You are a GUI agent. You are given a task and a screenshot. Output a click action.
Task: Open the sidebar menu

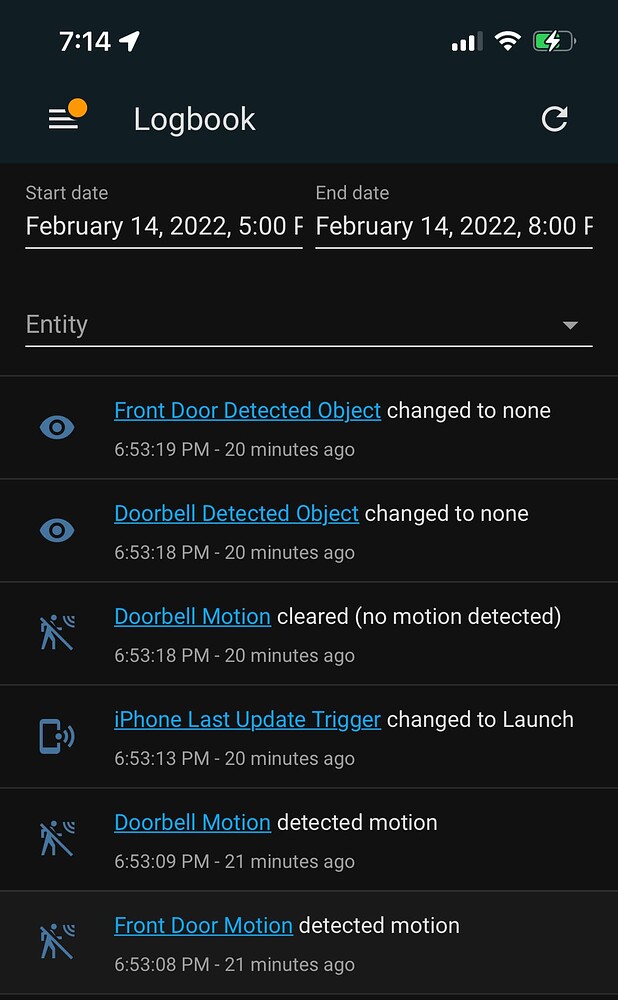[63, 118]
